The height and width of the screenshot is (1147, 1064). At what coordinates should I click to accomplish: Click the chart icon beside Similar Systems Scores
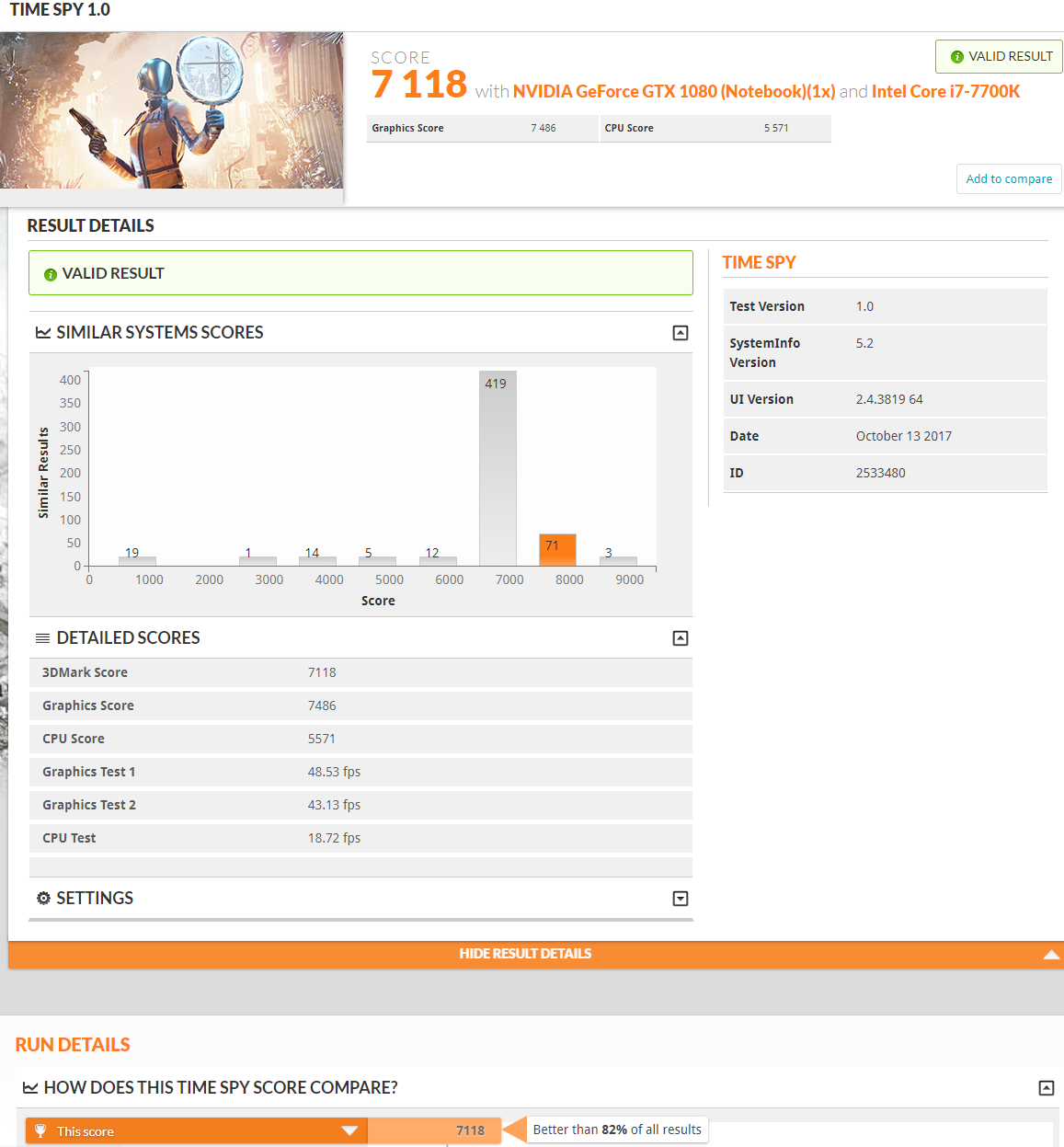point(43,333)
